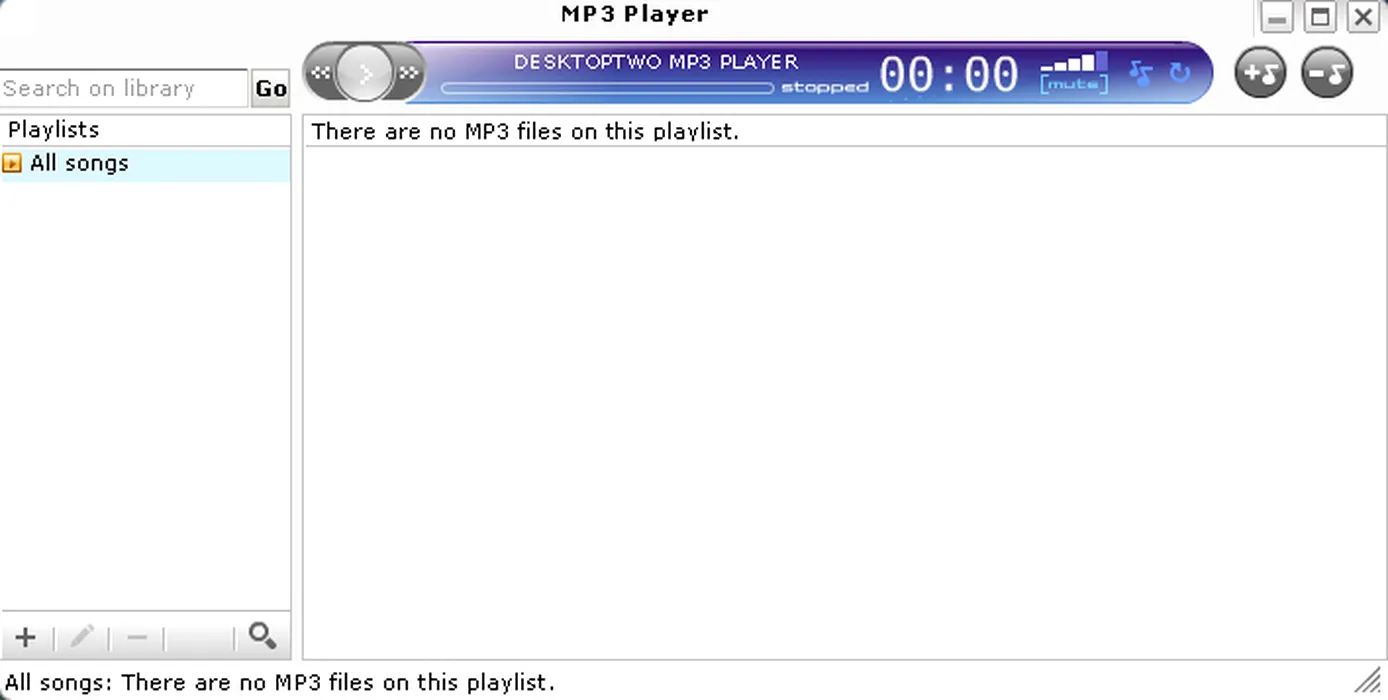The height and width of the screenshot is (700, 1388).
Task: Mute the player audio
Action: coord(1073,86)
